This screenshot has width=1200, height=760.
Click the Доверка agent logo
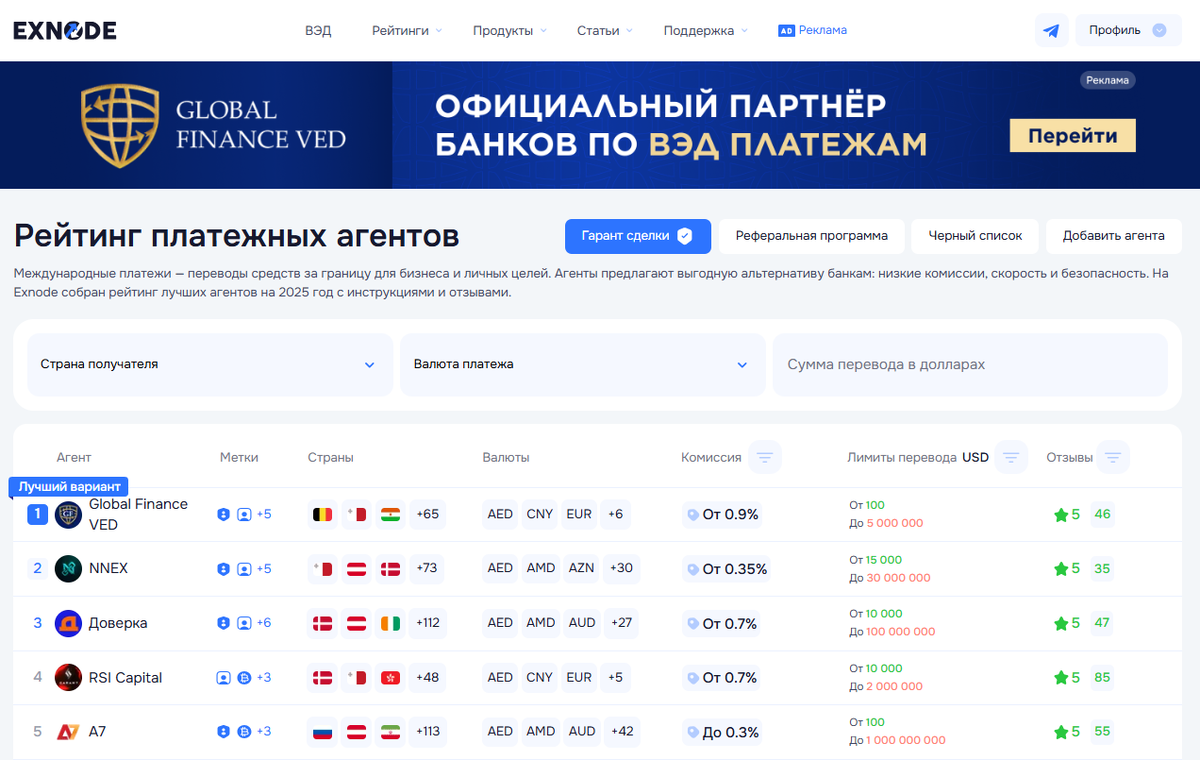pos(68,623)
